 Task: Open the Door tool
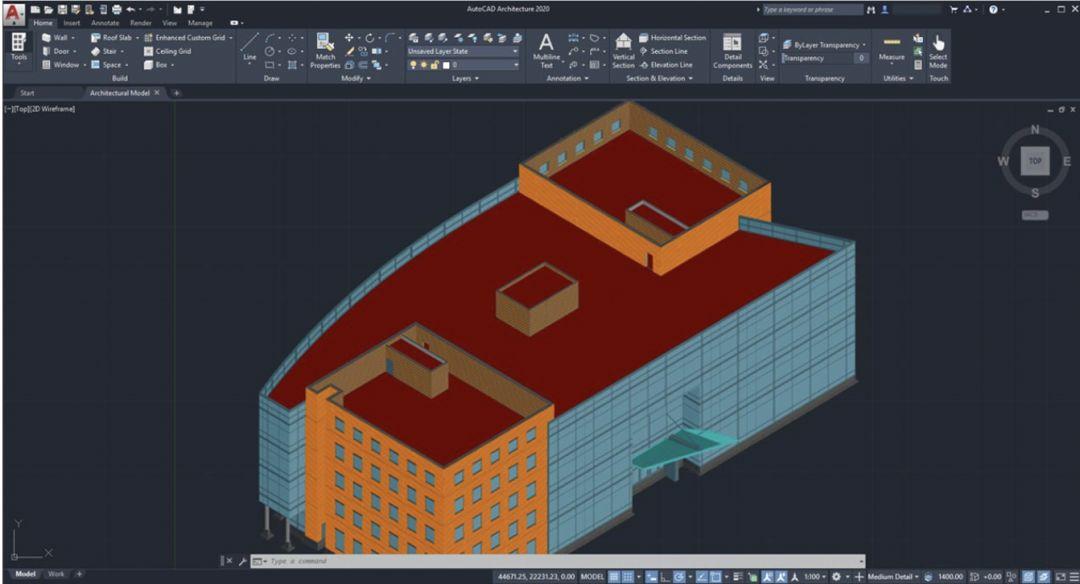[60, 51]
